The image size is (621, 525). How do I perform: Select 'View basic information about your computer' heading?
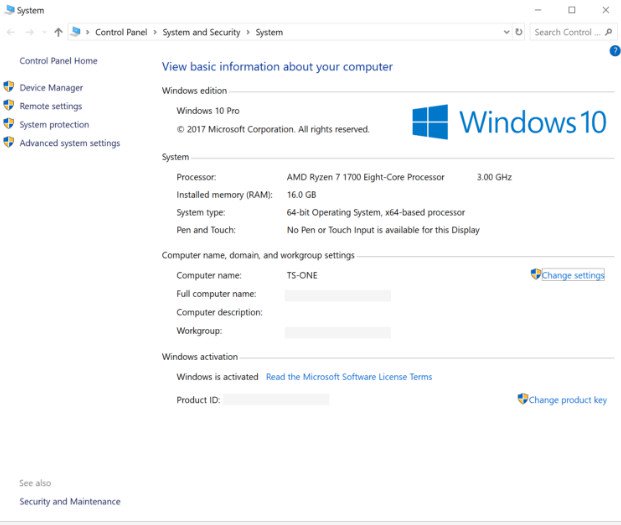[277, 67]
